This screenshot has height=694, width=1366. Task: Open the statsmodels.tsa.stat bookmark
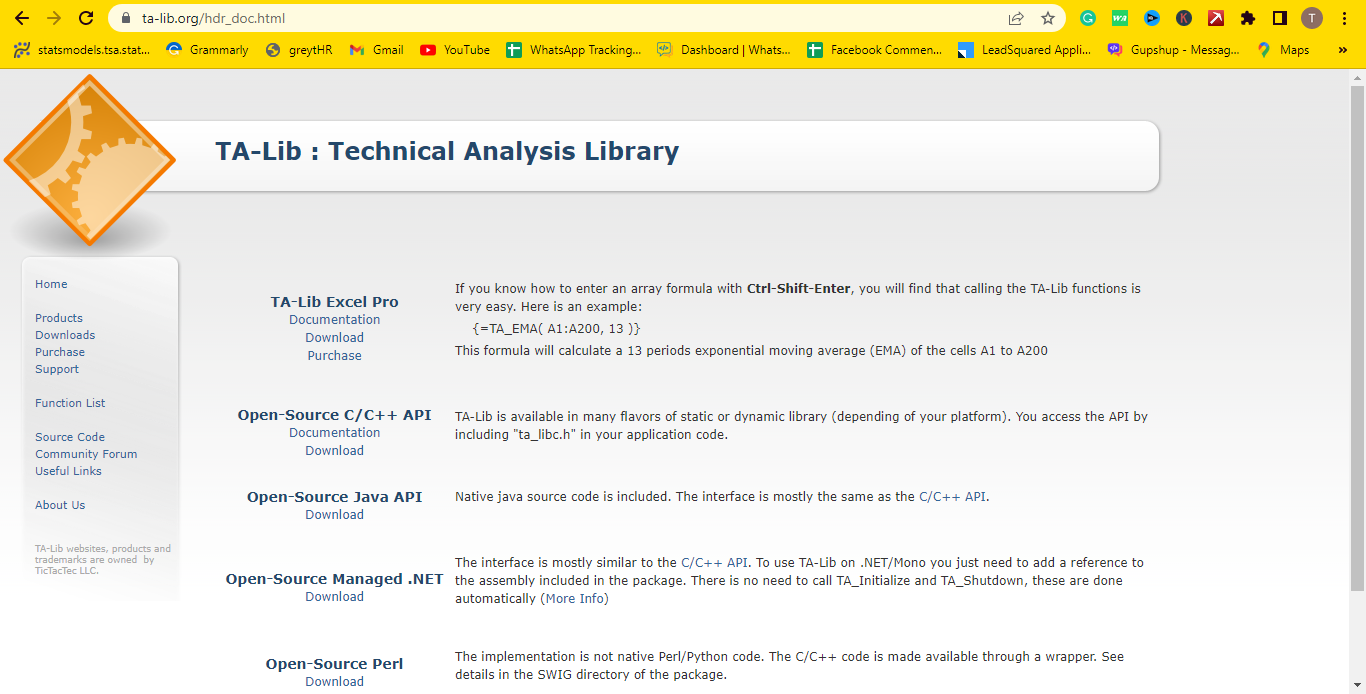pos(82,50)
